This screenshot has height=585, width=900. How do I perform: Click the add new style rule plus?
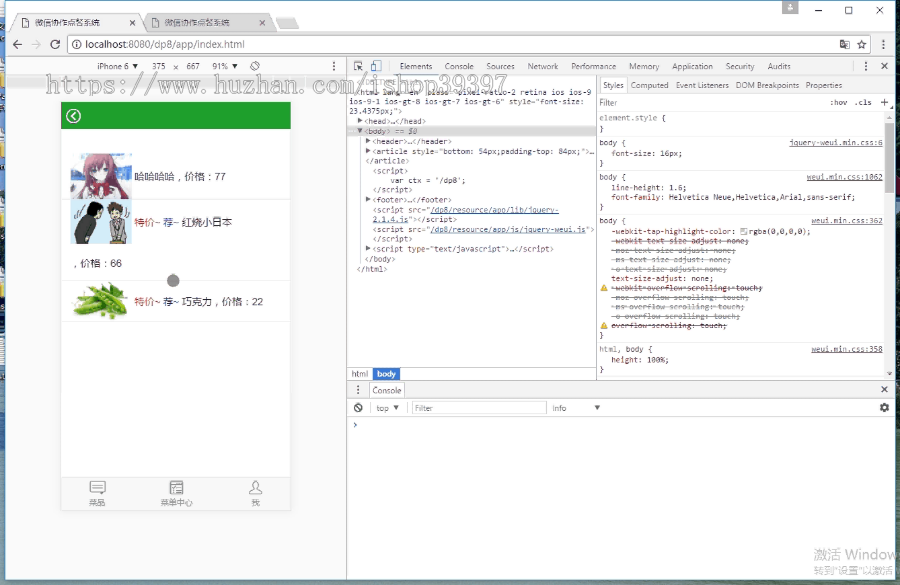pos(885,102)
